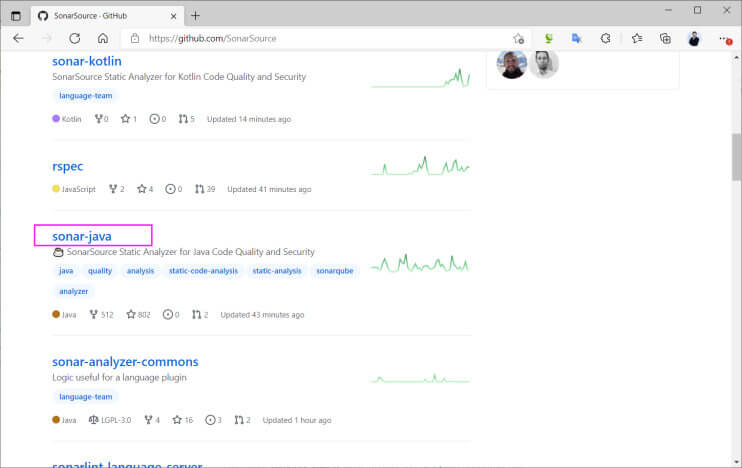Image resolution: width=742 pixels, height=468 pixels.
Task: Close the SonarSource - GitHub tab
Action: pos(173,16)
